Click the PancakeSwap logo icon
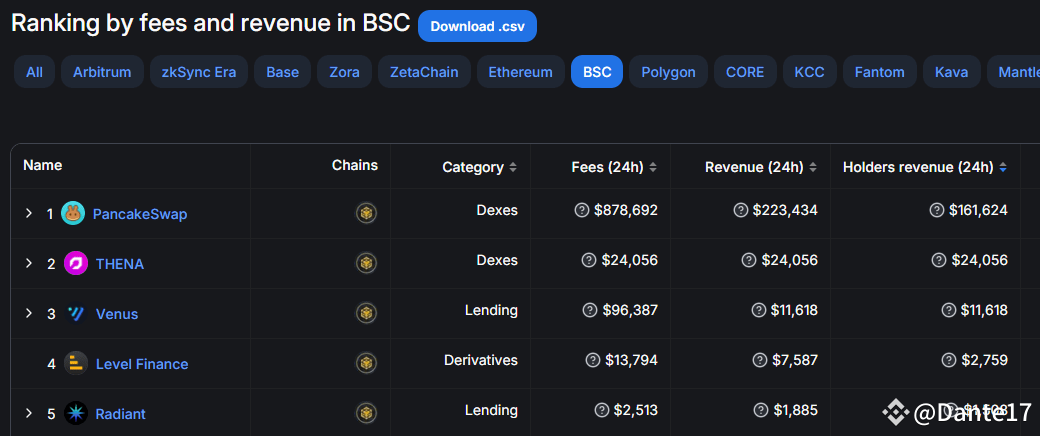1040x436 pixels. 73,214
